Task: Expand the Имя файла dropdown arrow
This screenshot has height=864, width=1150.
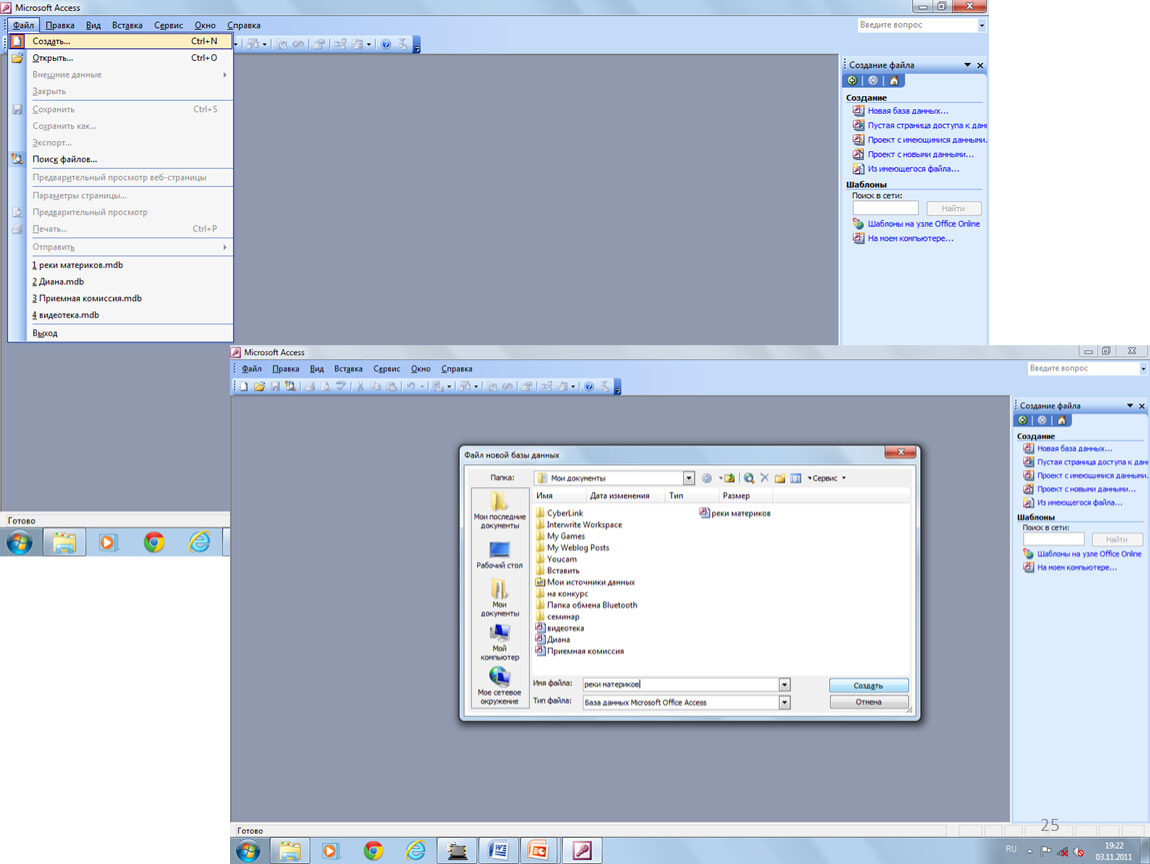Action: pos(785,684)
